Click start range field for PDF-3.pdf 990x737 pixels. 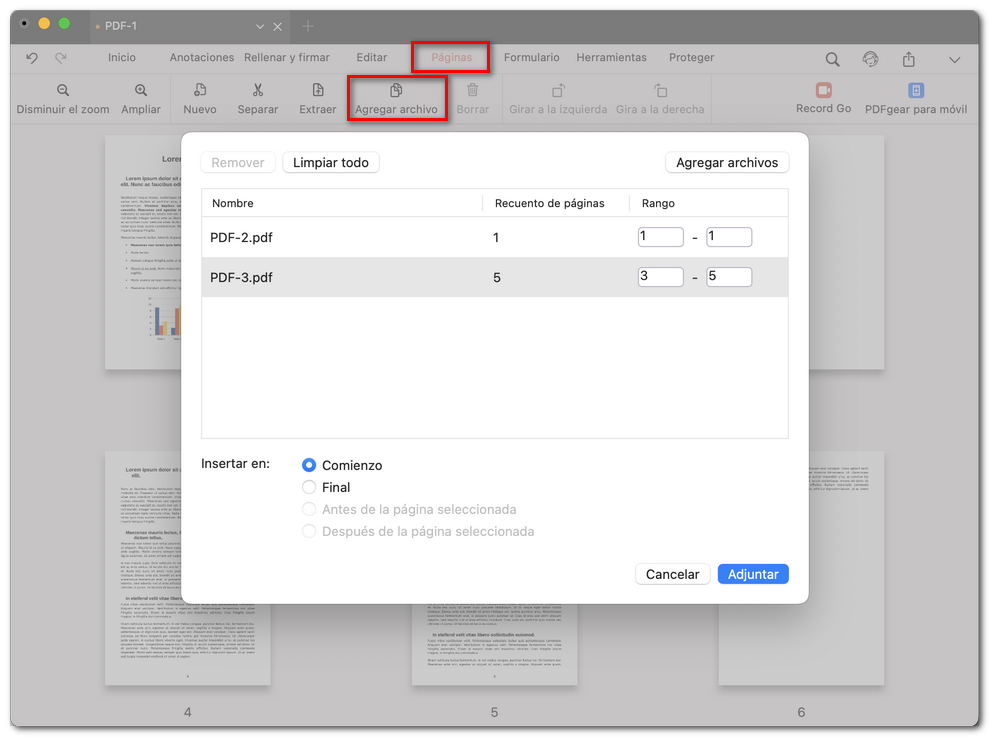660,277
